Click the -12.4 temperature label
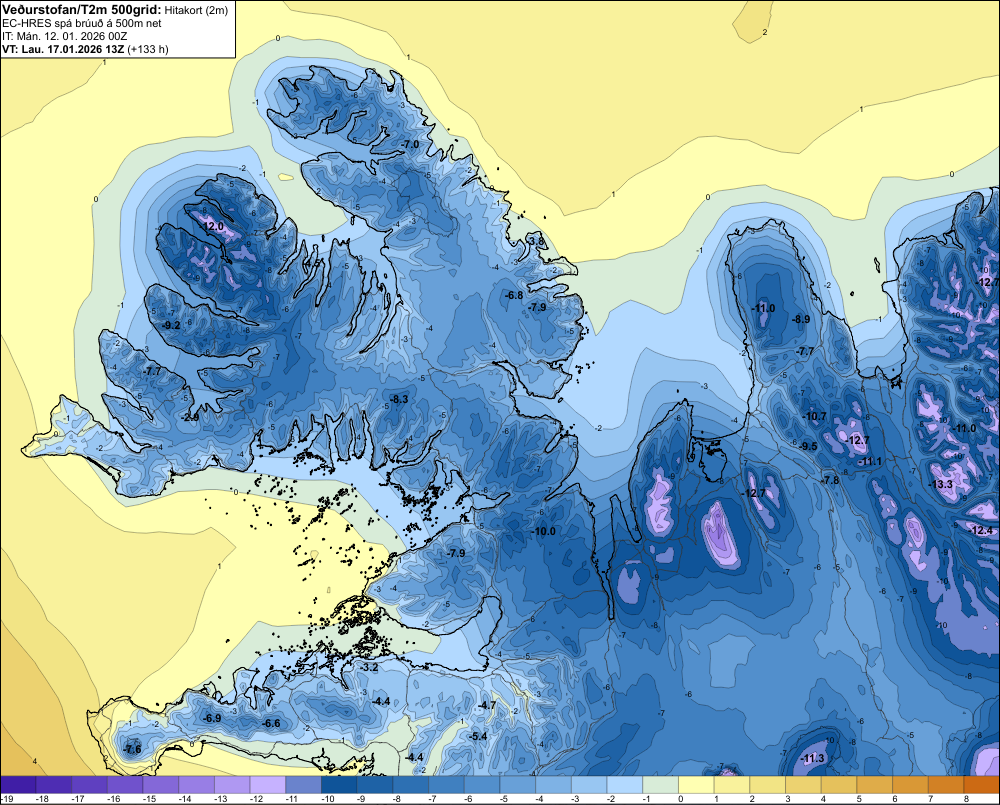1000x805 pixels. point(981,530)
